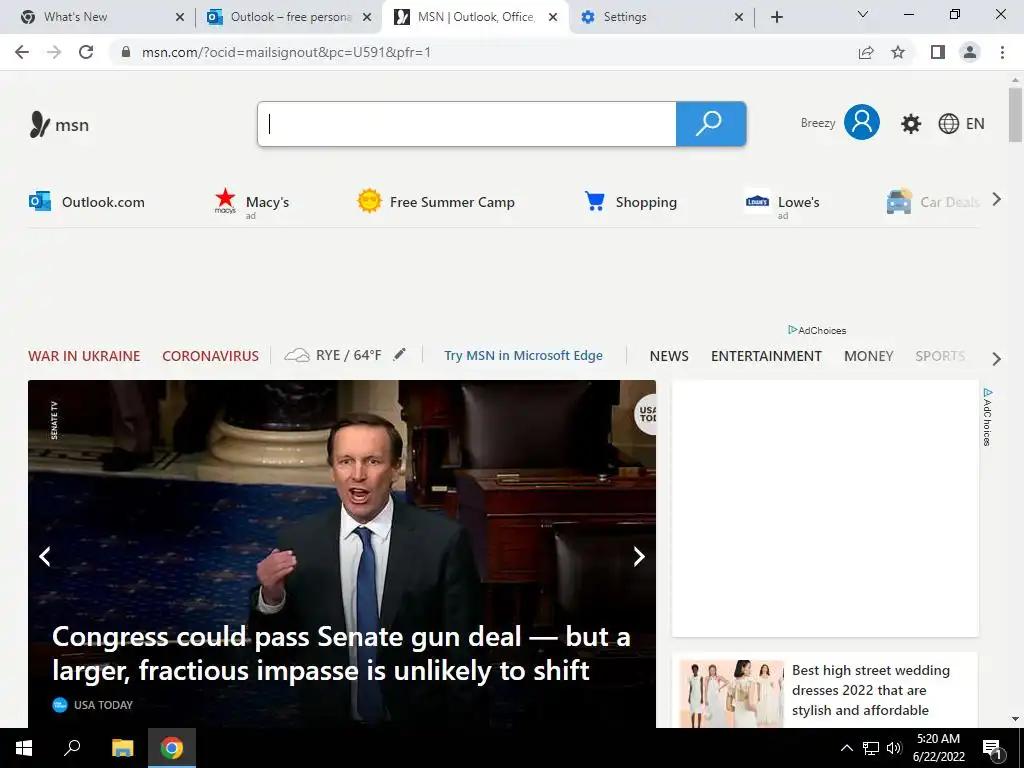Expand news categories right chevron
Screen dimensions: 1024x768
tap(997, 359)
